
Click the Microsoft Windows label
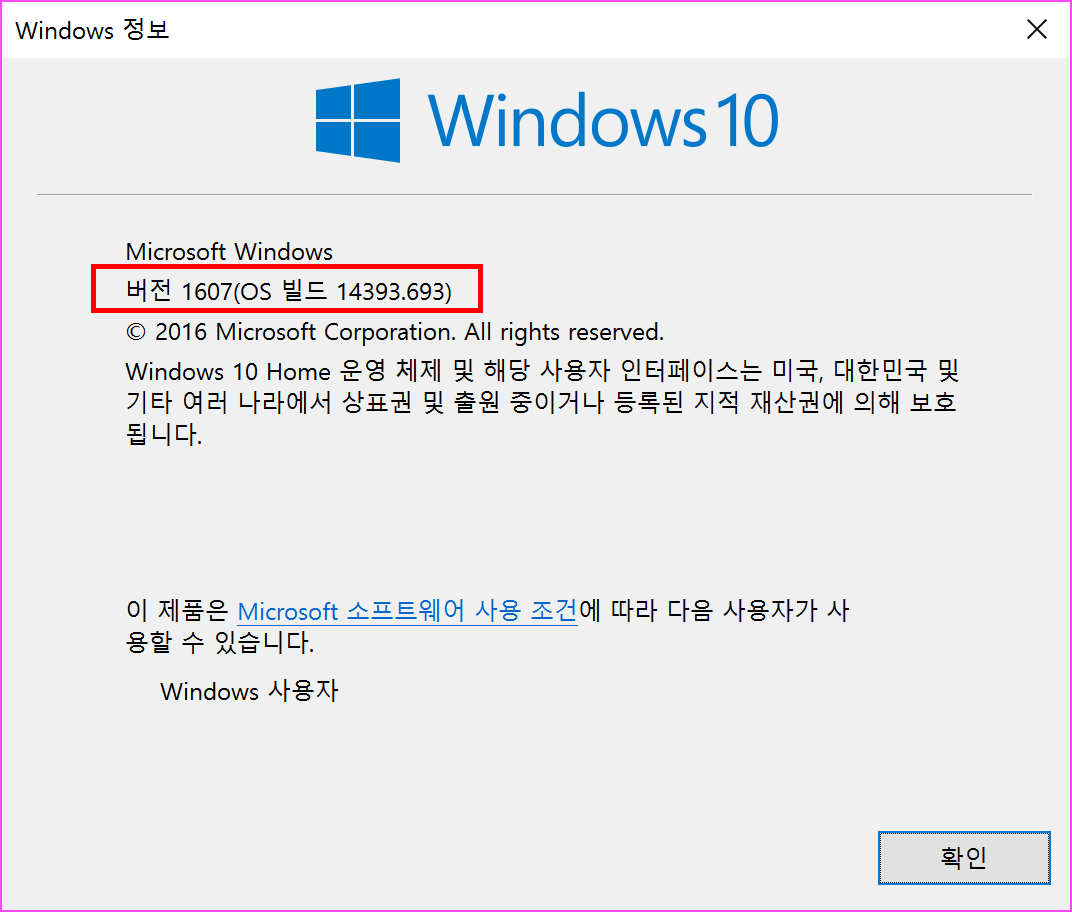tap(229, 252)
